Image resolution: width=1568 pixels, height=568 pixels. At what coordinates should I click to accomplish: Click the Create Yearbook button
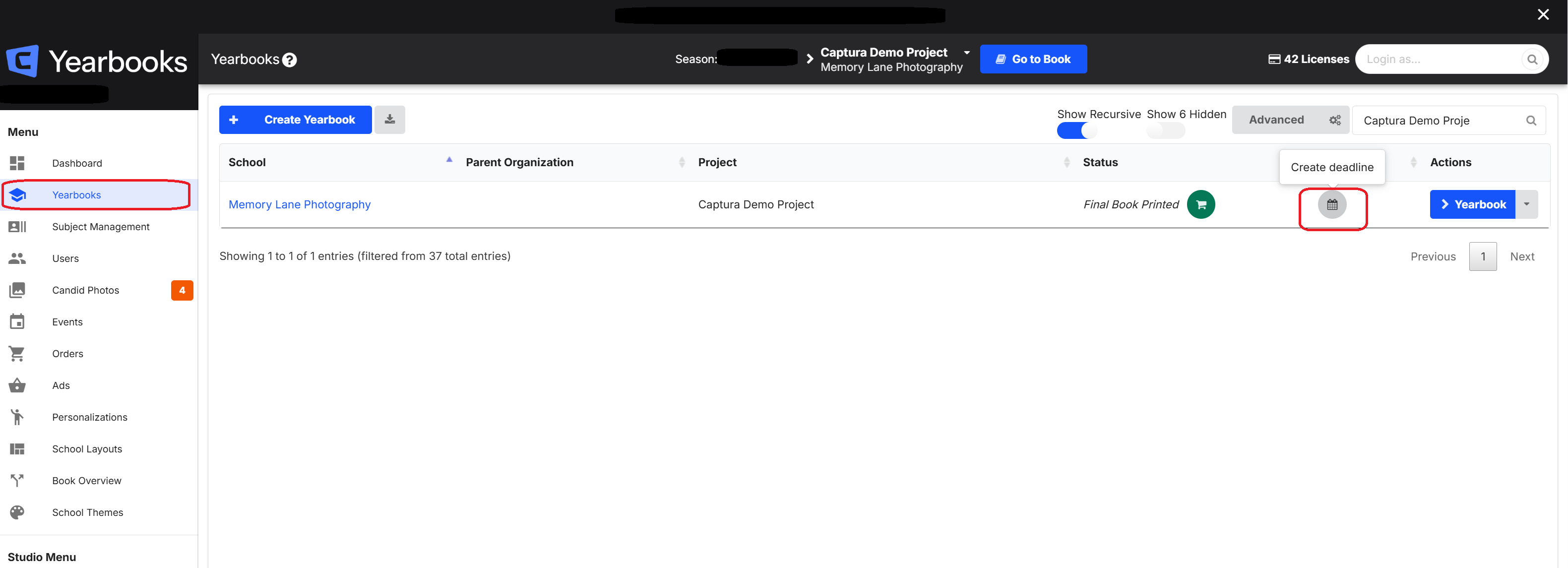(x=295, y=120)
